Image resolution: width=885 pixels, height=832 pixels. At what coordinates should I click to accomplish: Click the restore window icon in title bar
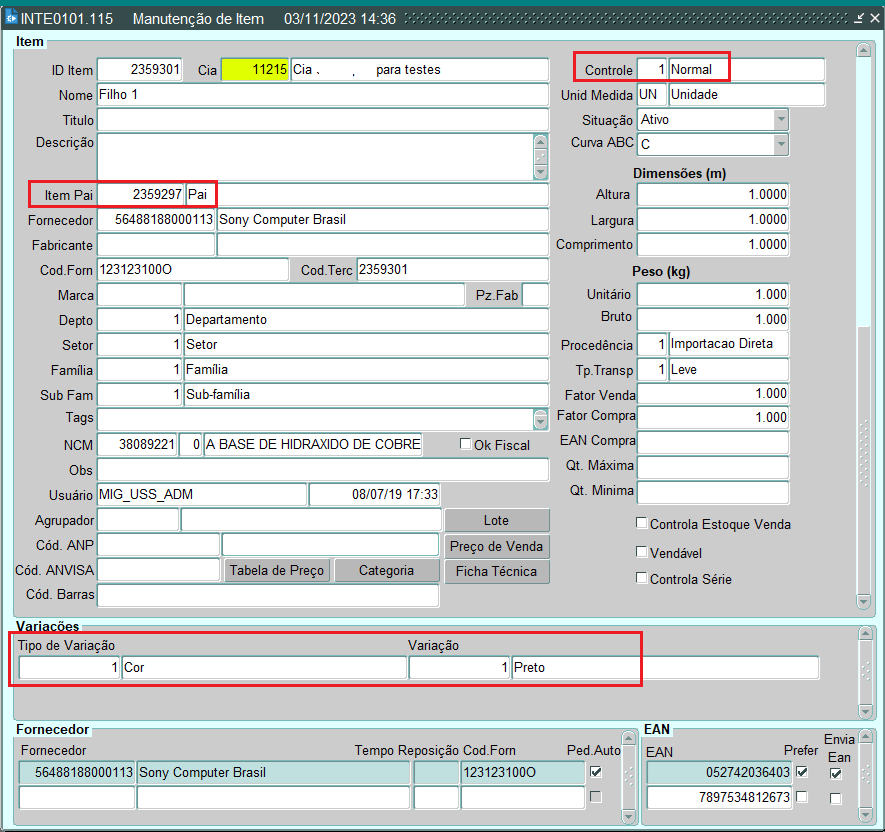[858, 19]
